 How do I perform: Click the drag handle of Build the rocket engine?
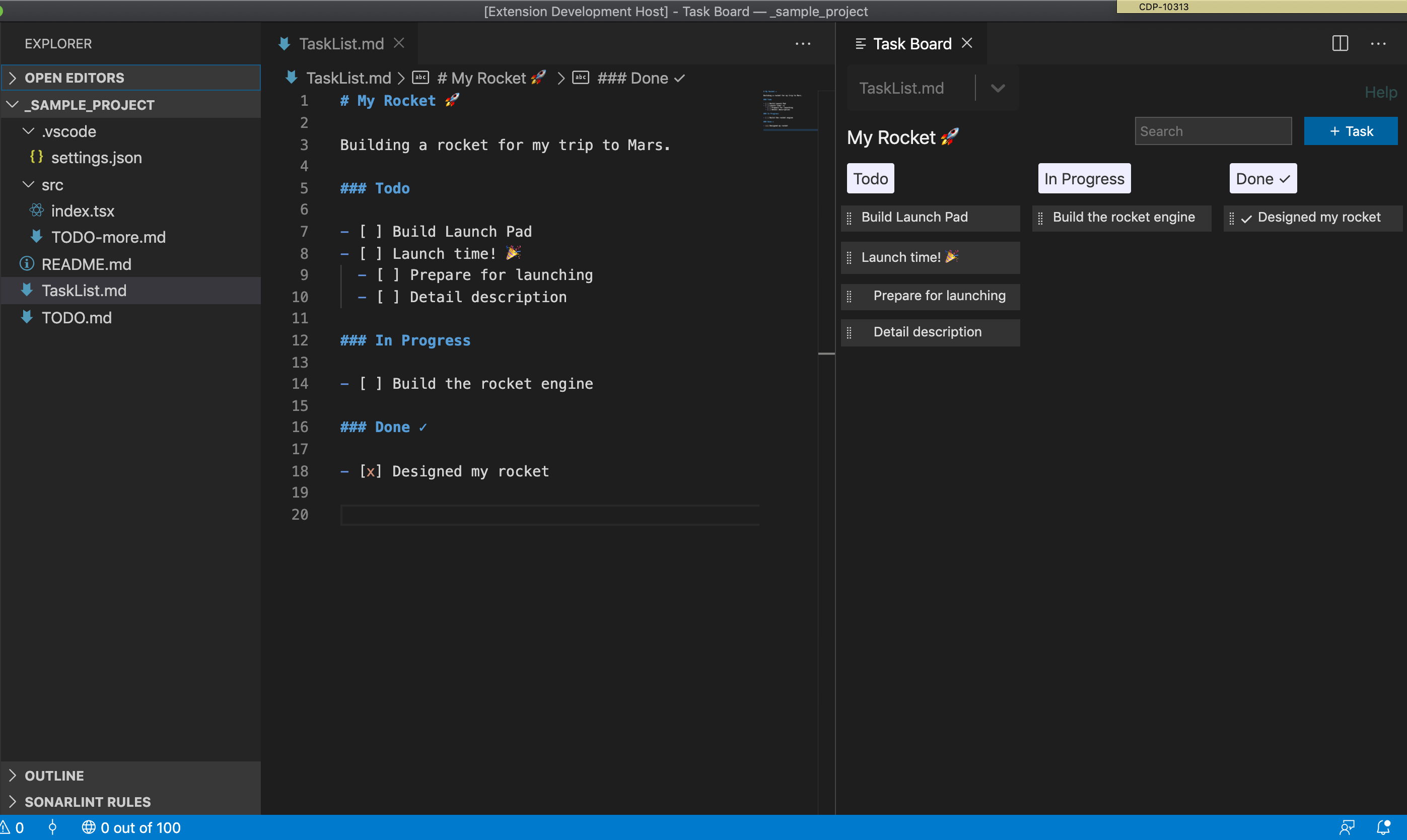[1040, 219]
